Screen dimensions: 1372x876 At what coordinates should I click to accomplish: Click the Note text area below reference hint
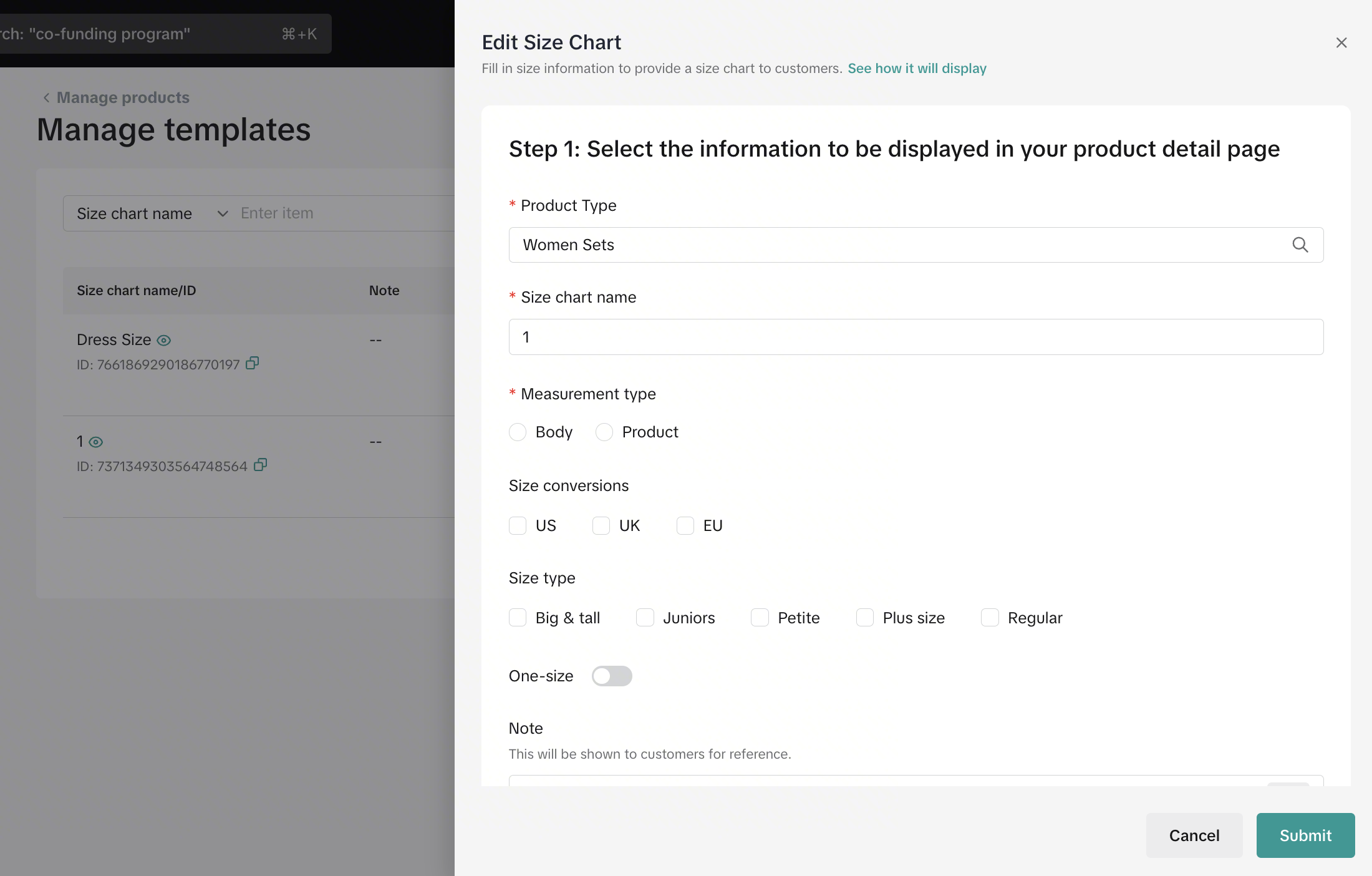[x=916, y=781]
